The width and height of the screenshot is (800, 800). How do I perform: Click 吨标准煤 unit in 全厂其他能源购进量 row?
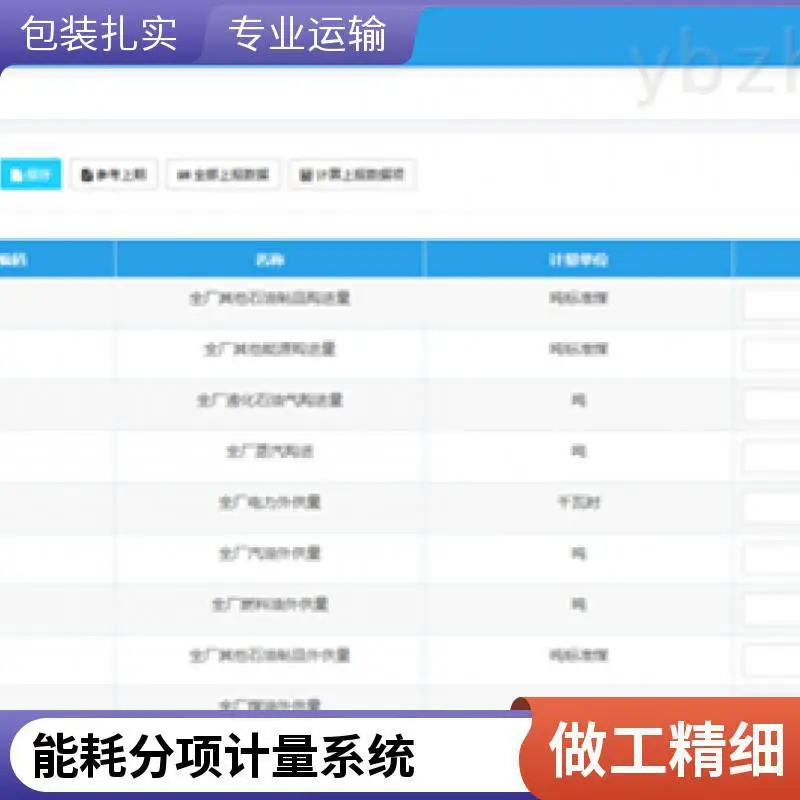pos(578,349)
